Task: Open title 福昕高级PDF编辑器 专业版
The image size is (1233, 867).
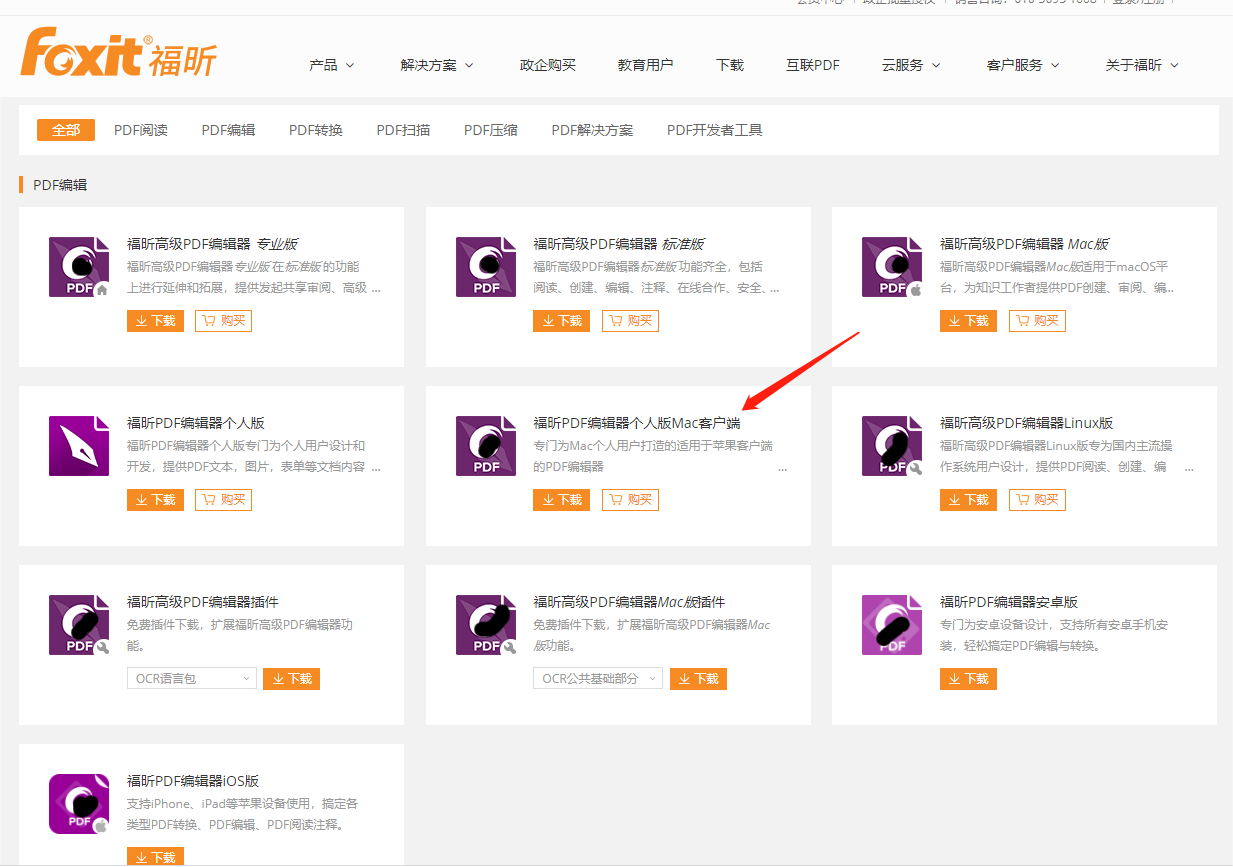Action: click(x=212, y=244)
